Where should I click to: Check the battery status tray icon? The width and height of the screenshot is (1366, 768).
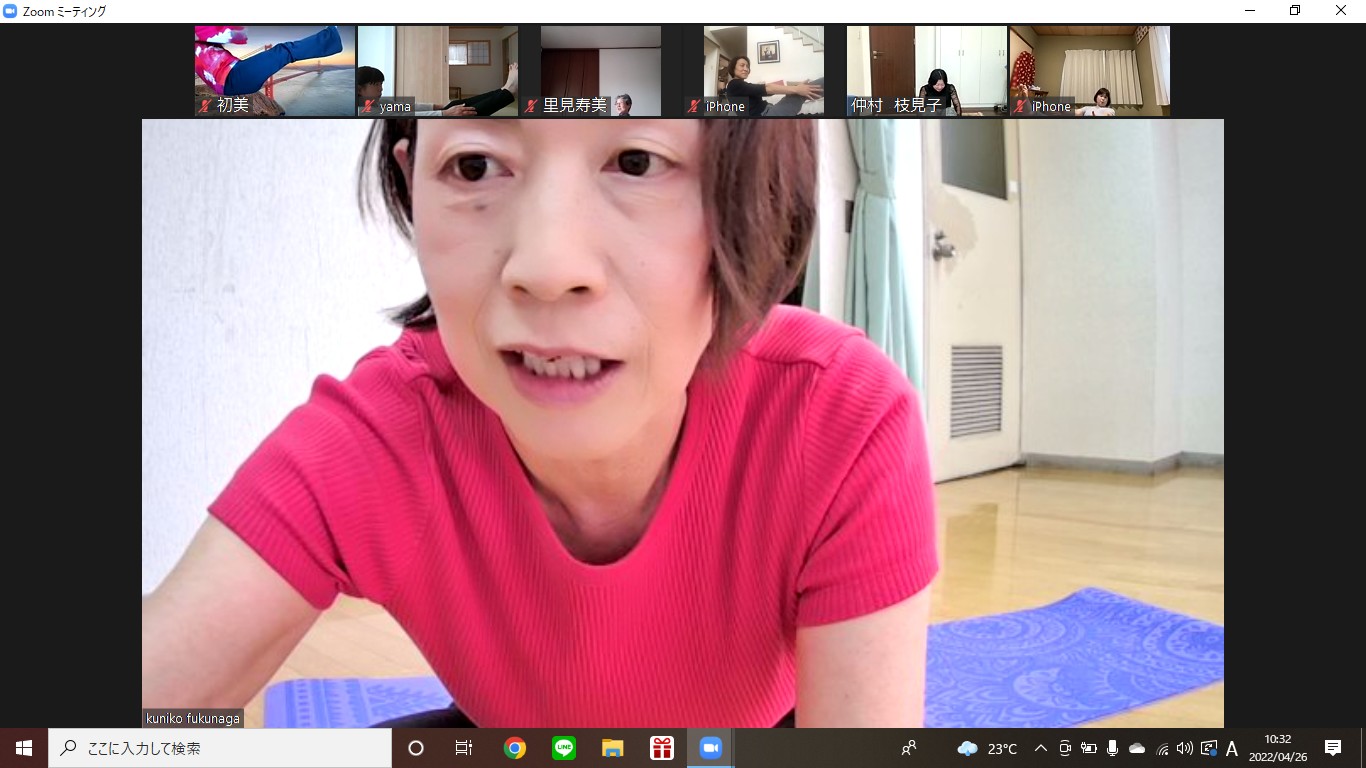(x=1089, y=748)
